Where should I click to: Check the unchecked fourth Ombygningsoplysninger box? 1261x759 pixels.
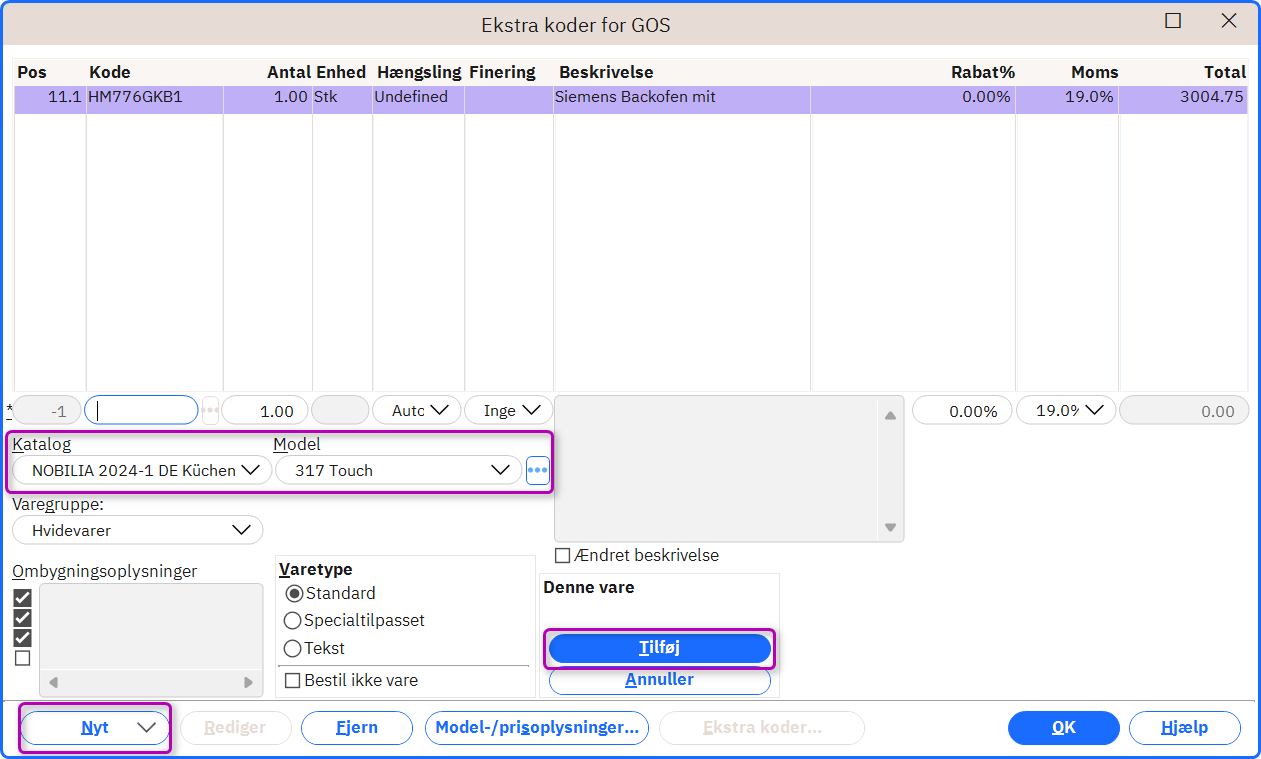[22, 658]
